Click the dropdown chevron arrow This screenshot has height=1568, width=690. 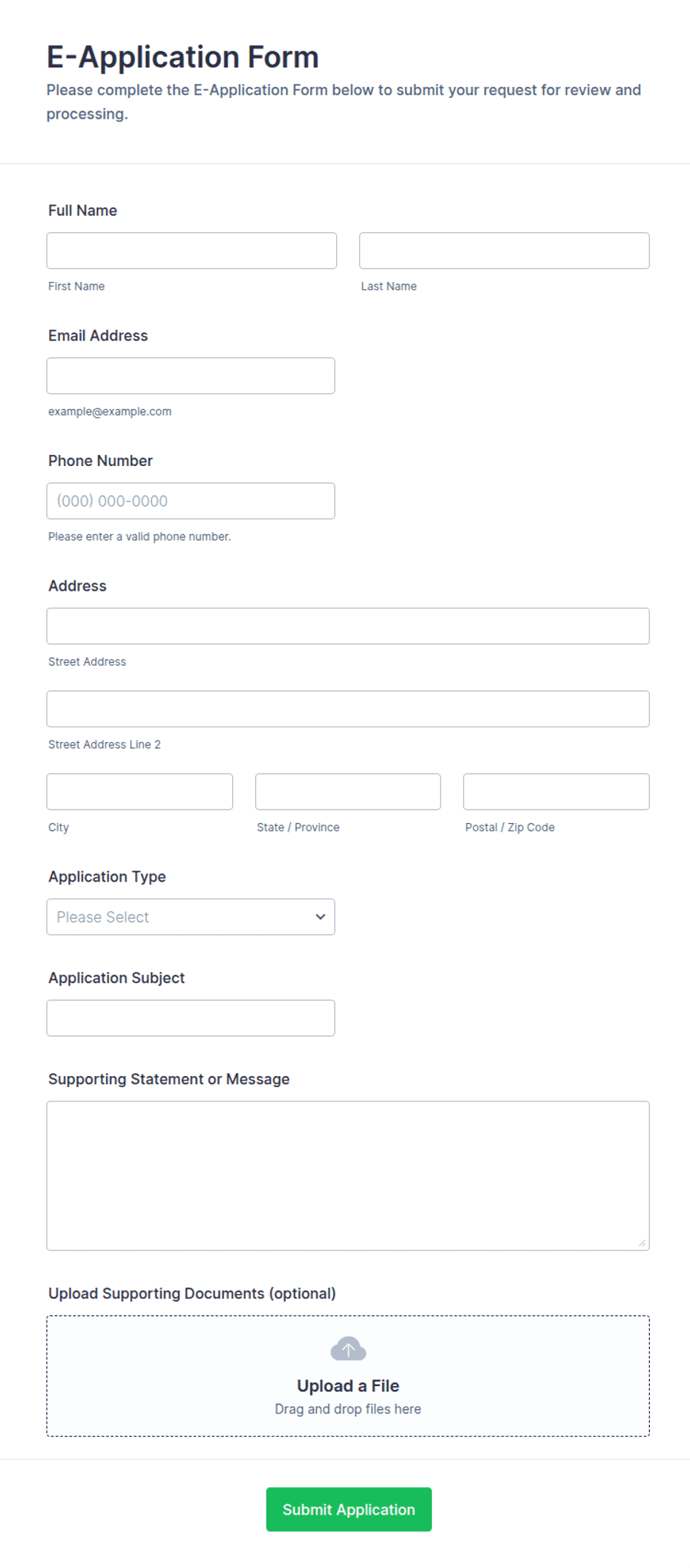click(321, 916)
